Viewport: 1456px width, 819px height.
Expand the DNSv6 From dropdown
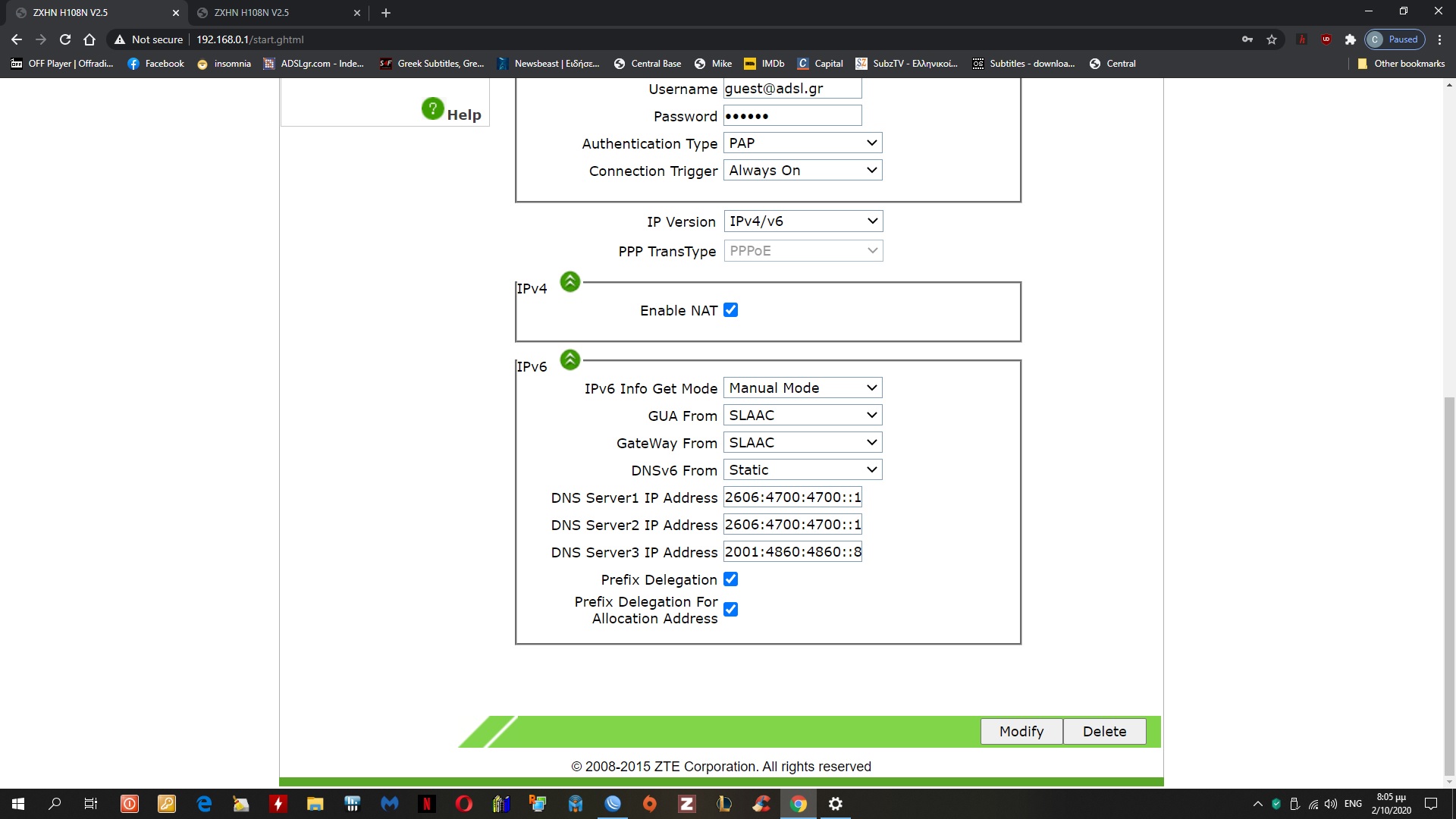[x=802, y=470]
